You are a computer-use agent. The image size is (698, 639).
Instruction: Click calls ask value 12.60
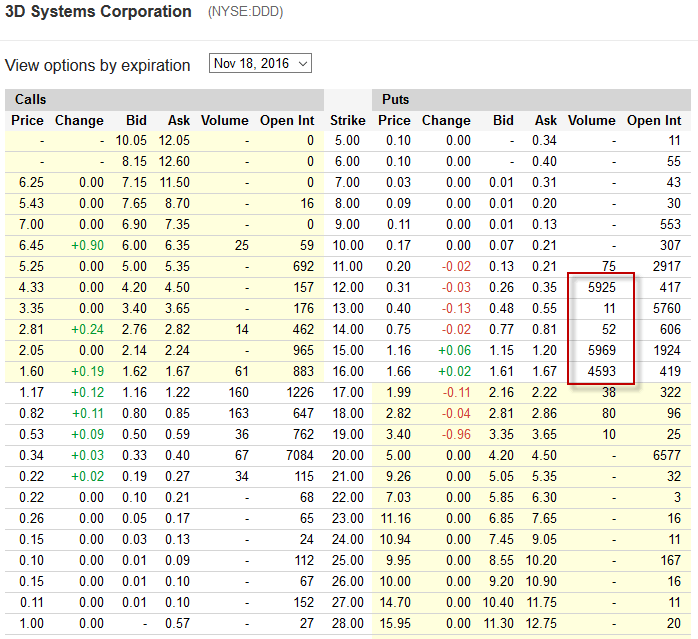point(174,162)
